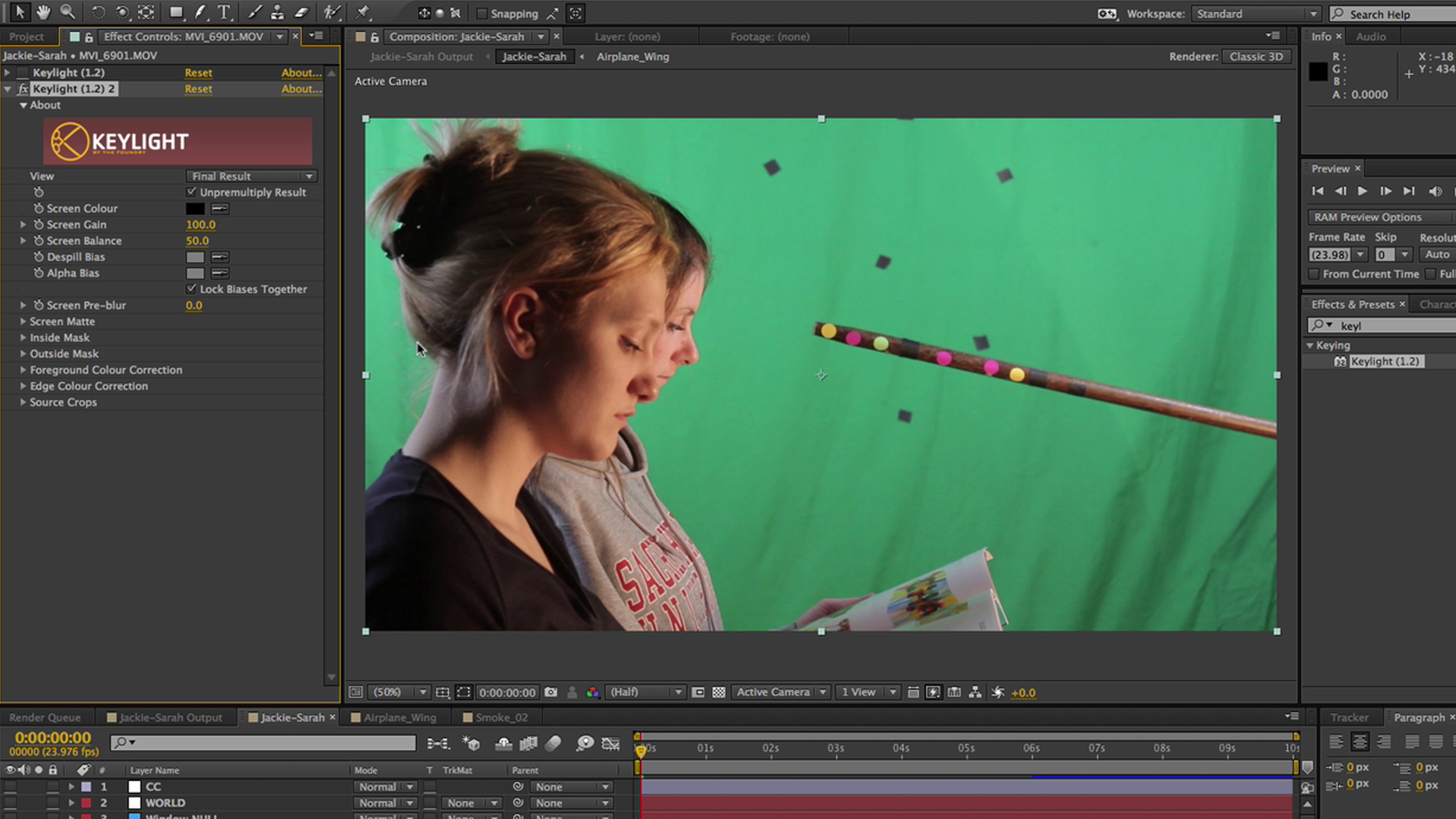Click Reset for Keylight (1.2) 2
Image resolution: width=1456 pixels, height=819 pixels.
click(199, 89)
